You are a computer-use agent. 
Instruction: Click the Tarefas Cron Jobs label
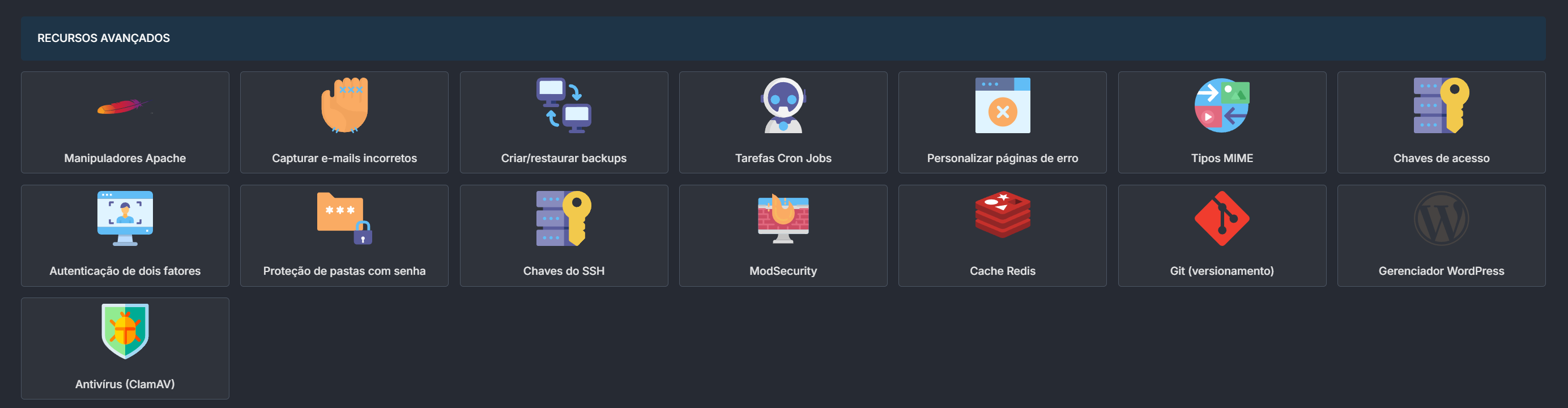(x=783, y=158)
